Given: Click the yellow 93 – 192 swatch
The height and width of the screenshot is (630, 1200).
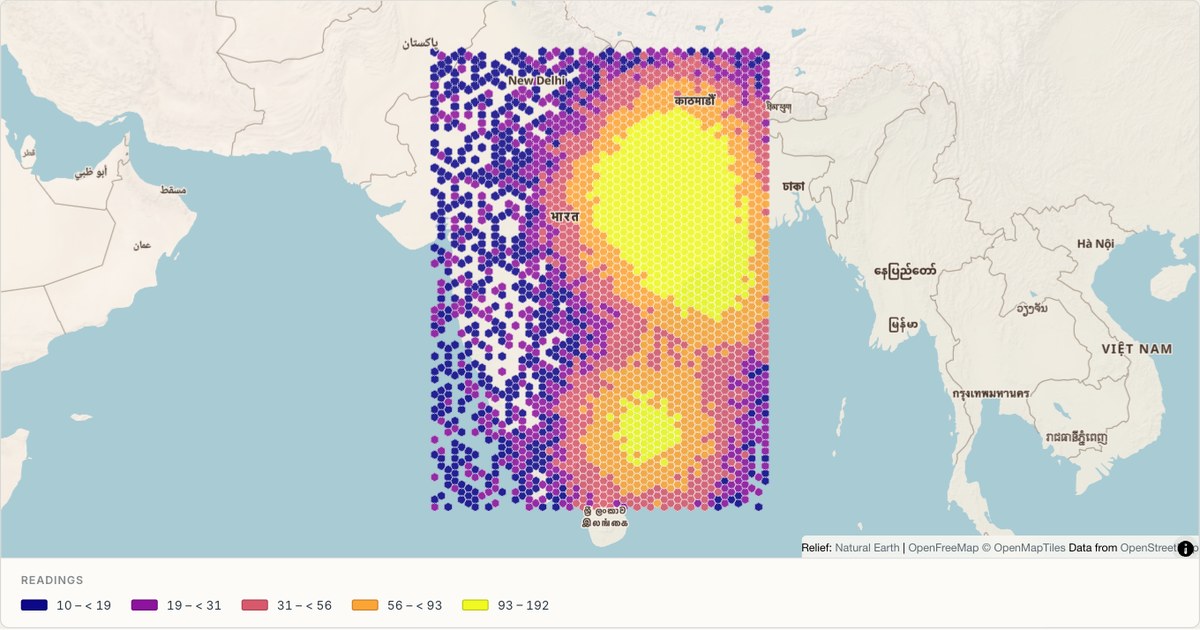Looking at the screenshot, I should pos(476,605).
